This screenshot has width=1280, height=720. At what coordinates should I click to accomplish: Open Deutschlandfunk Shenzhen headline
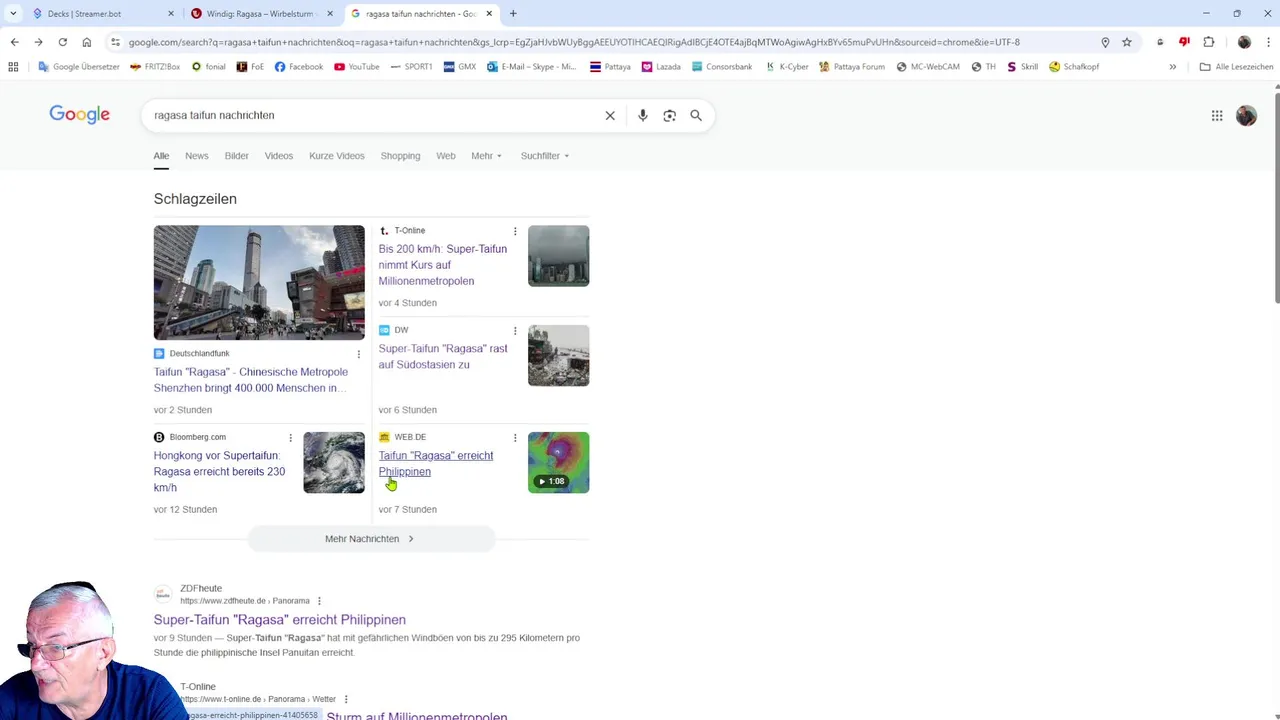click(251, 380)
